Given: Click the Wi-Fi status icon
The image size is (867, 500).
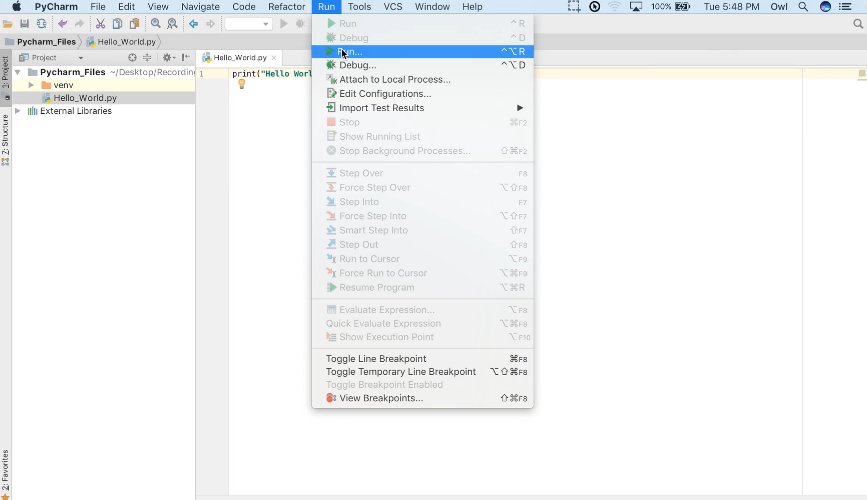Looking at the screenshot, I should pyautogui.click(x=614, y=7).
